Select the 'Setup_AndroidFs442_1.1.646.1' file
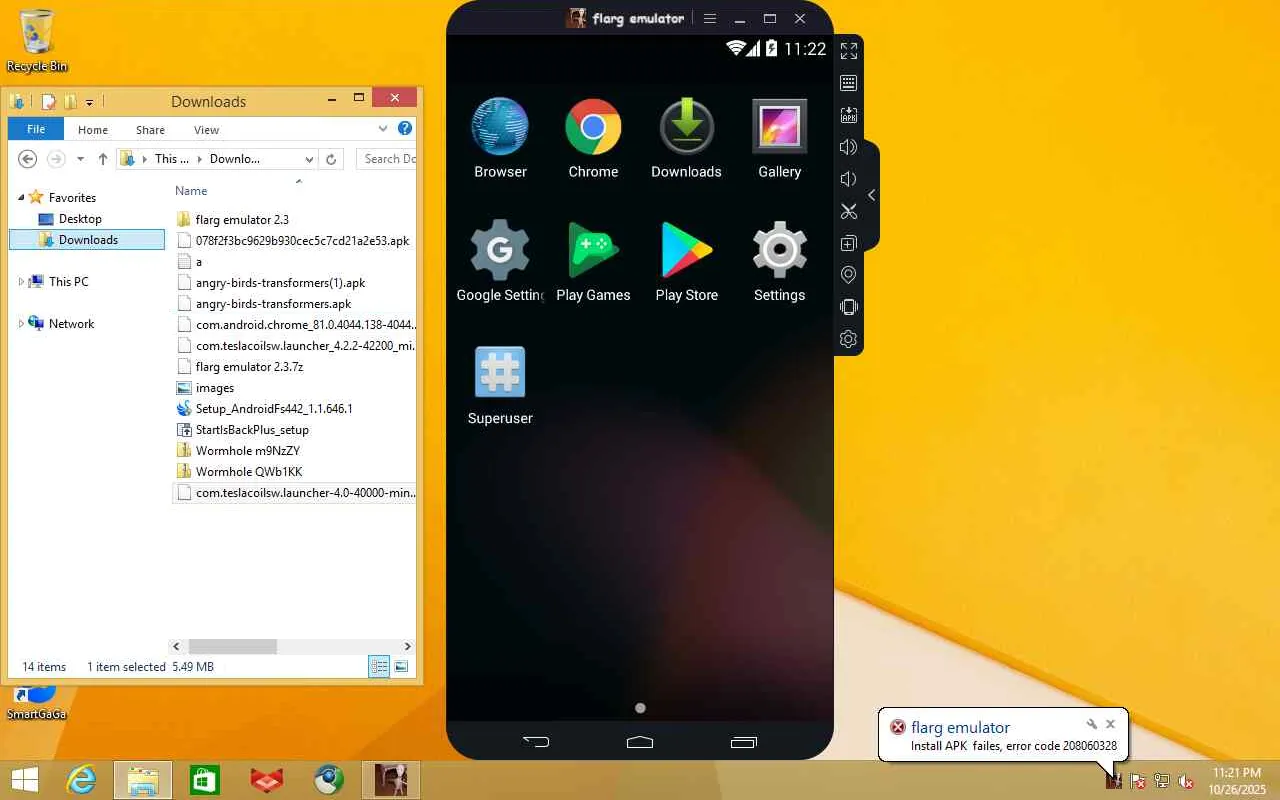 pos(274,409)
